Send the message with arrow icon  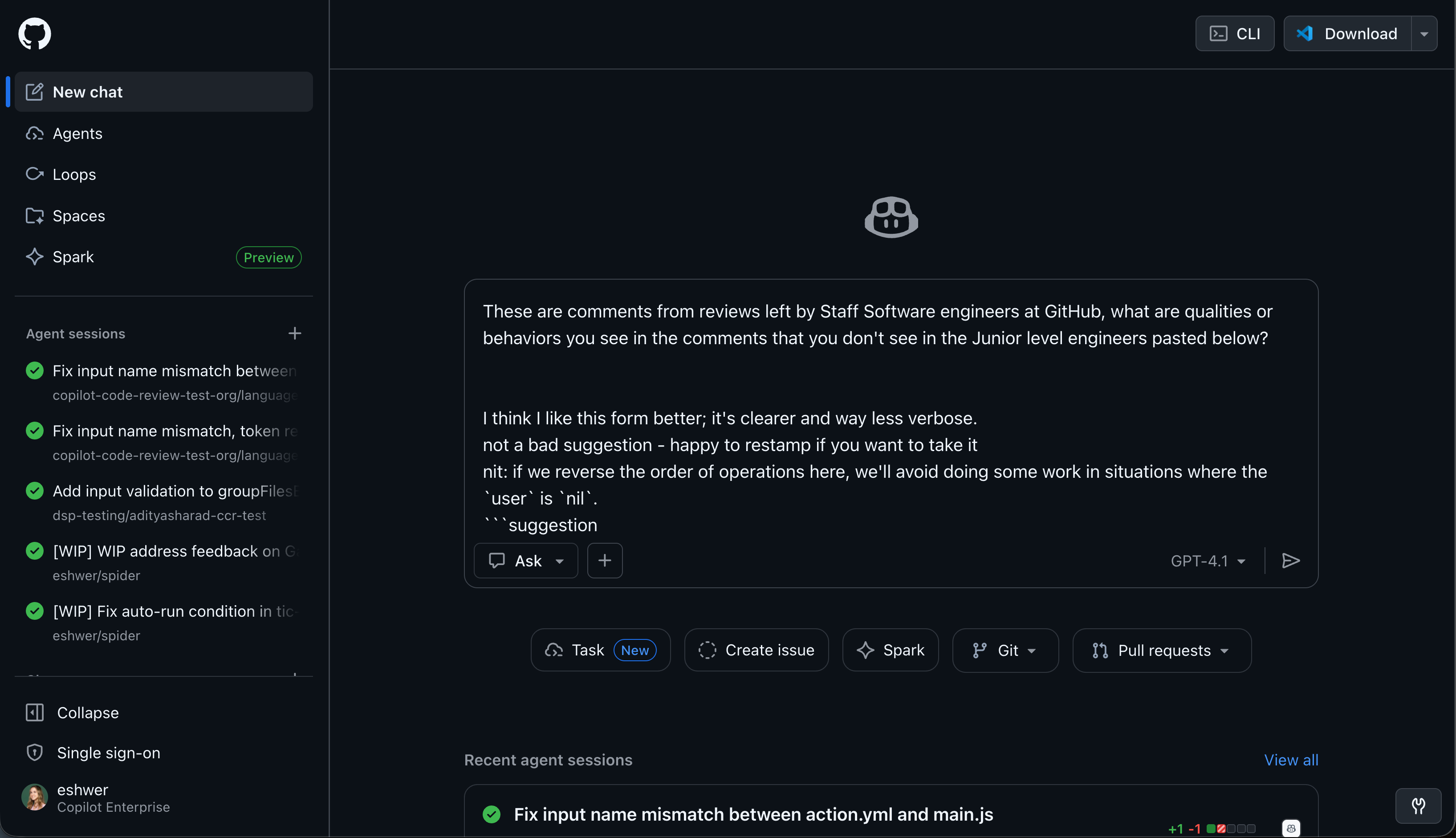coord(1291,561)
